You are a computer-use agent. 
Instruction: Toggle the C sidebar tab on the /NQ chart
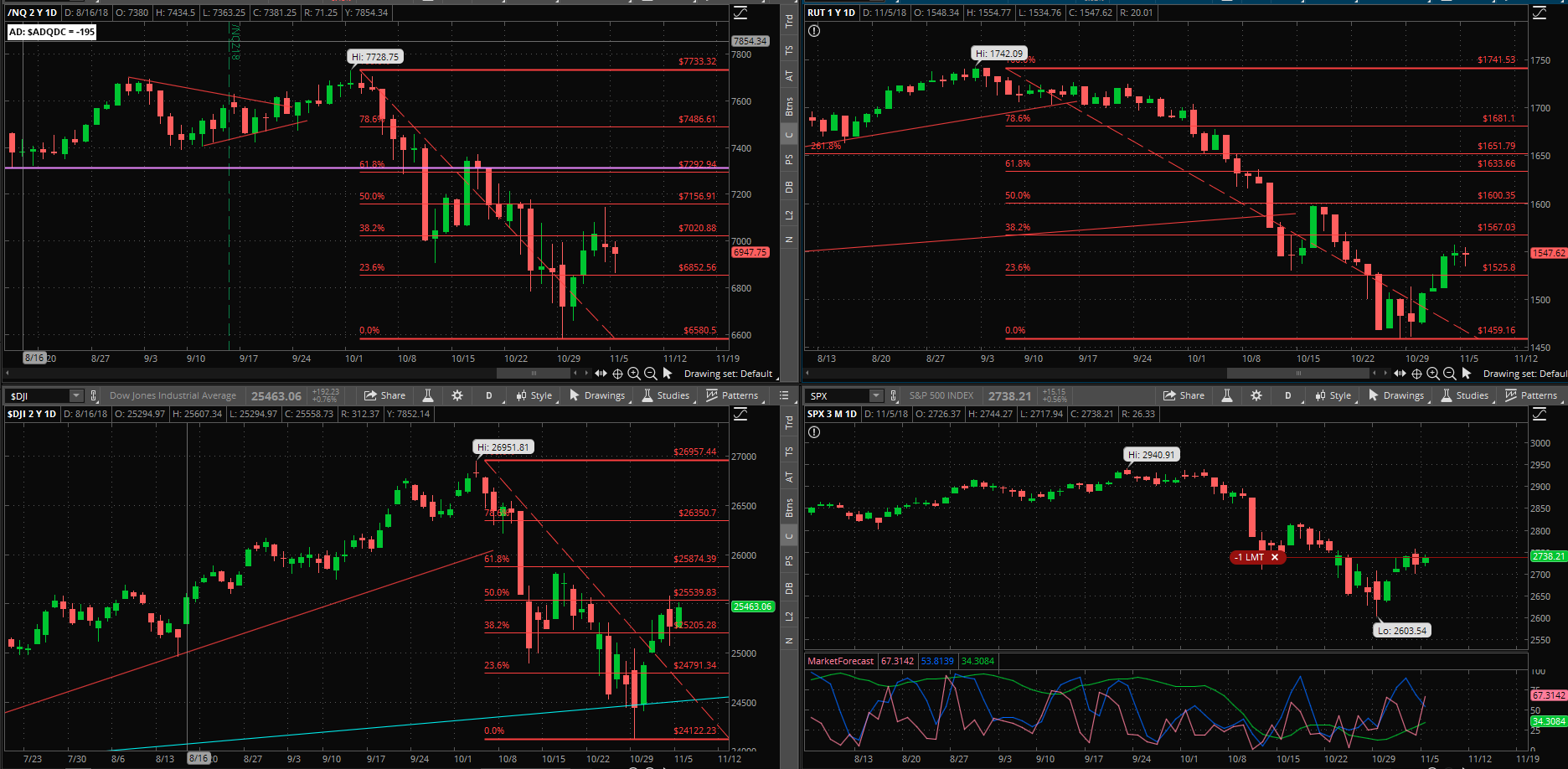pyautogui.click(x=789, y=135)
